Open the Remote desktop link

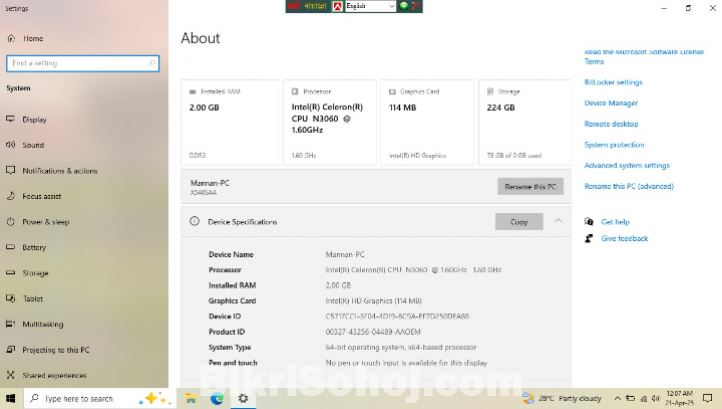click(x=611, y=124)
